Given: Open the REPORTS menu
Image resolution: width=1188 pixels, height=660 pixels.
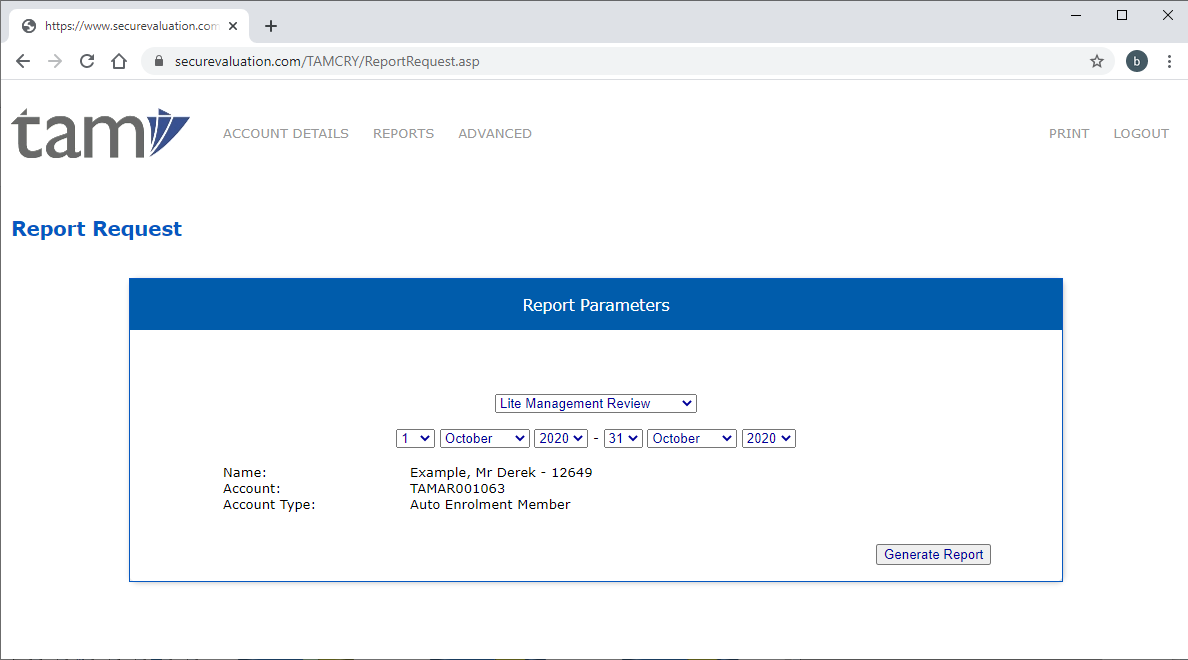Looking at the screenshot, I should click(403, 133).
